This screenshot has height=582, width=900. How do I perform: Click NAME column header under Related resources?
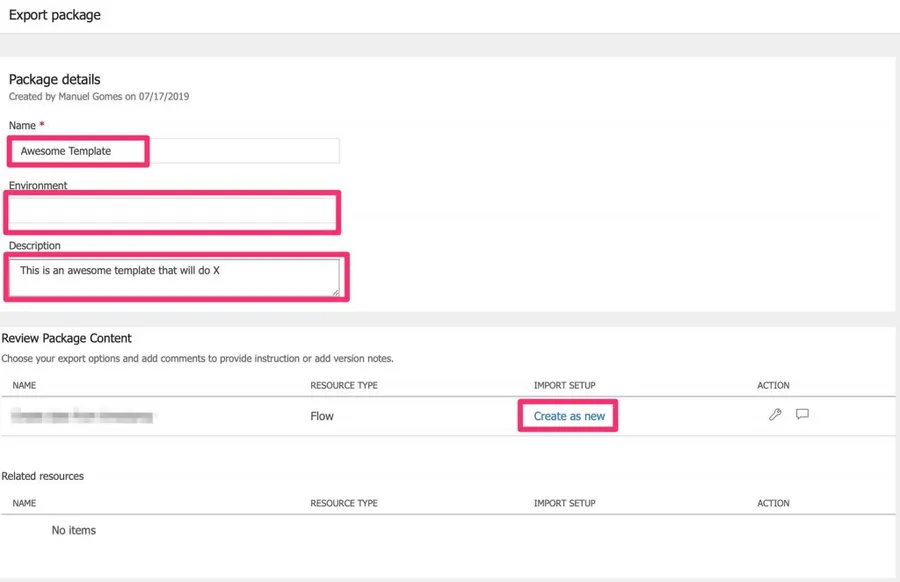click(25, 503)
